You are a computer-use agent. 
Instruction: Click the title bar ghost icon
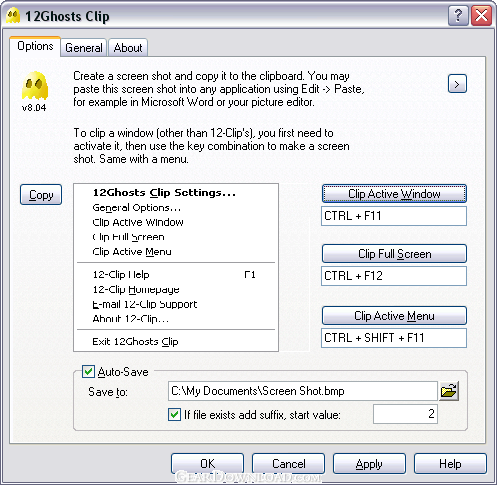13,16
